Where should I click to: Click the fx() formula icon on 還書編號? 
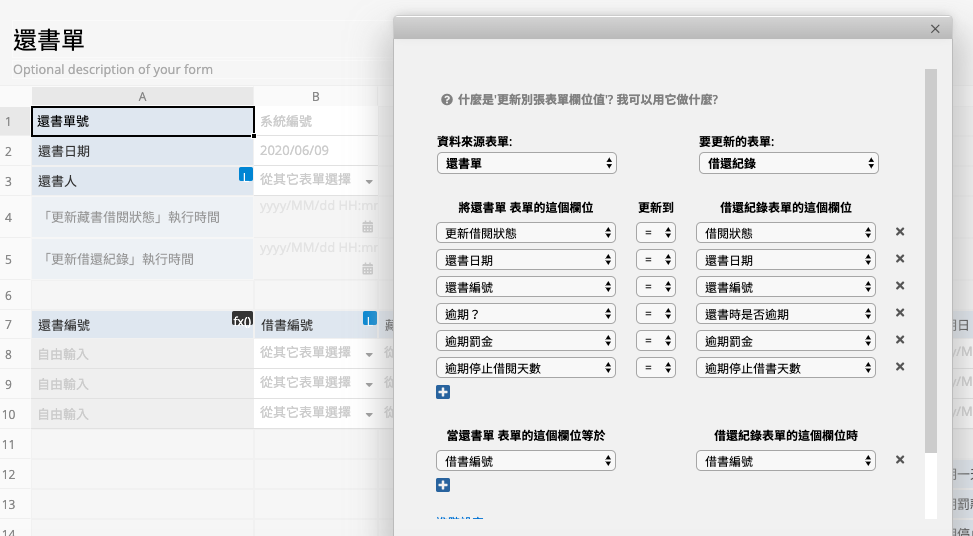point(242,321)
